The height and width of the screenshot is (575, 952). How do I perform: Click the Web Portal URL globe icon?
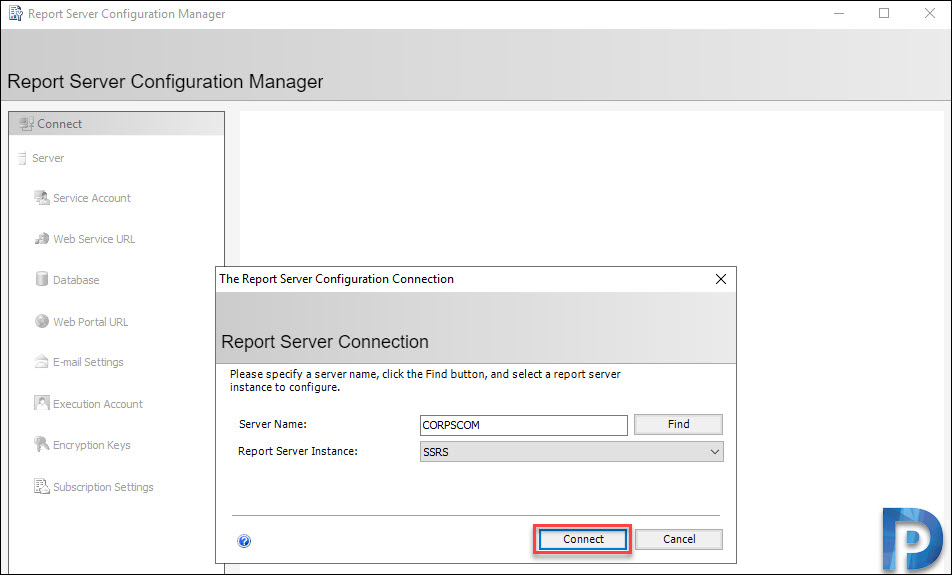point(41,321)
